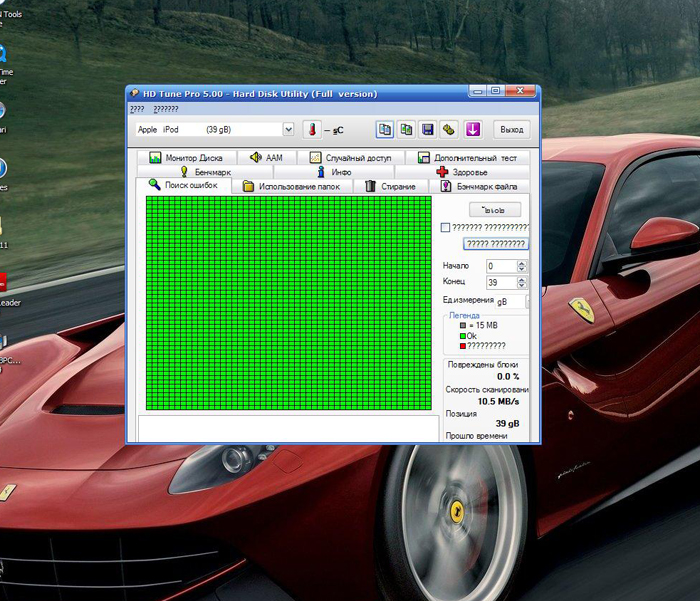
Task: Click the red error legend color square
Action: pyautogui.click(x=463, y=345)
